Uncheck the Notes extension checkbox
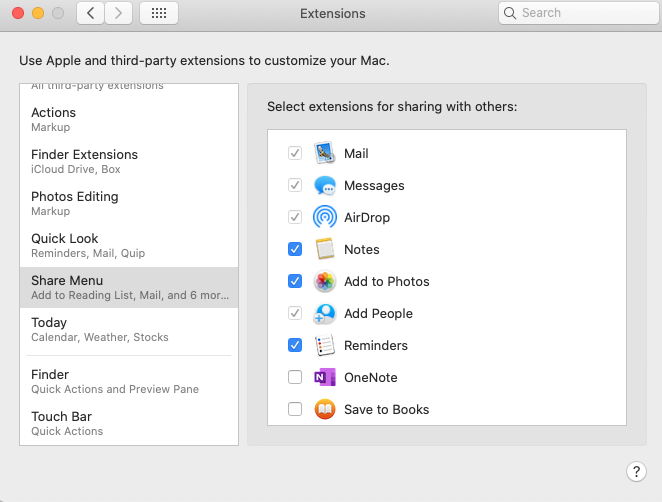This screenshot has height=502, width=662. click(295, 249)
